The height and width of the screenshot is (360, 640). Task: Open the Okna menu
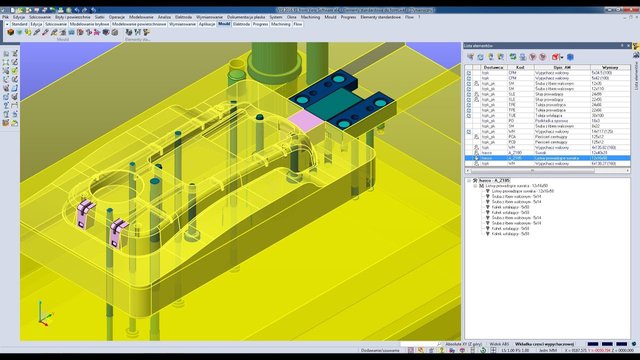point(291,17)
